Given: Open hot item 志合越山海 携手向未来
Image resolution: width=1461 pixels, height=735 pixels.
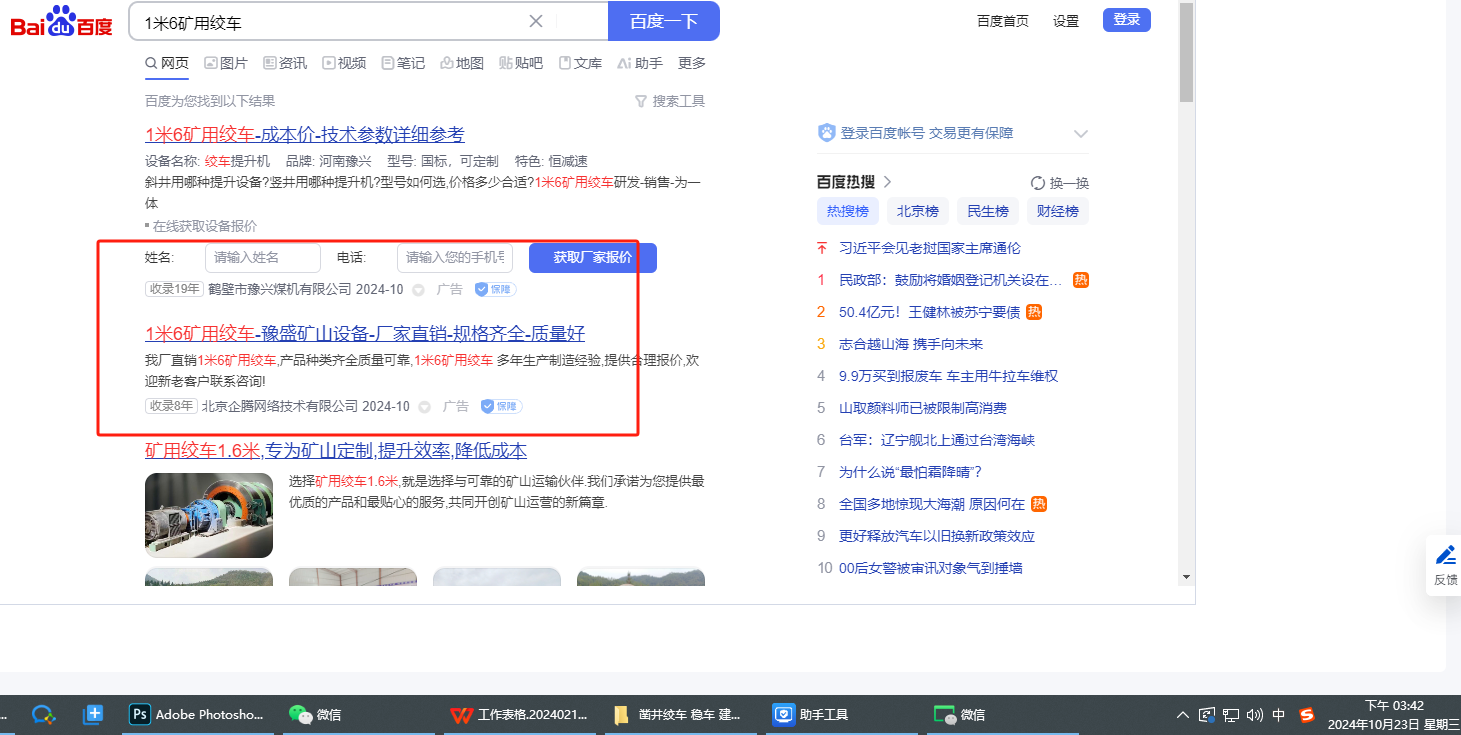Looking at the screenshot, I should click(x=911, y=344).
